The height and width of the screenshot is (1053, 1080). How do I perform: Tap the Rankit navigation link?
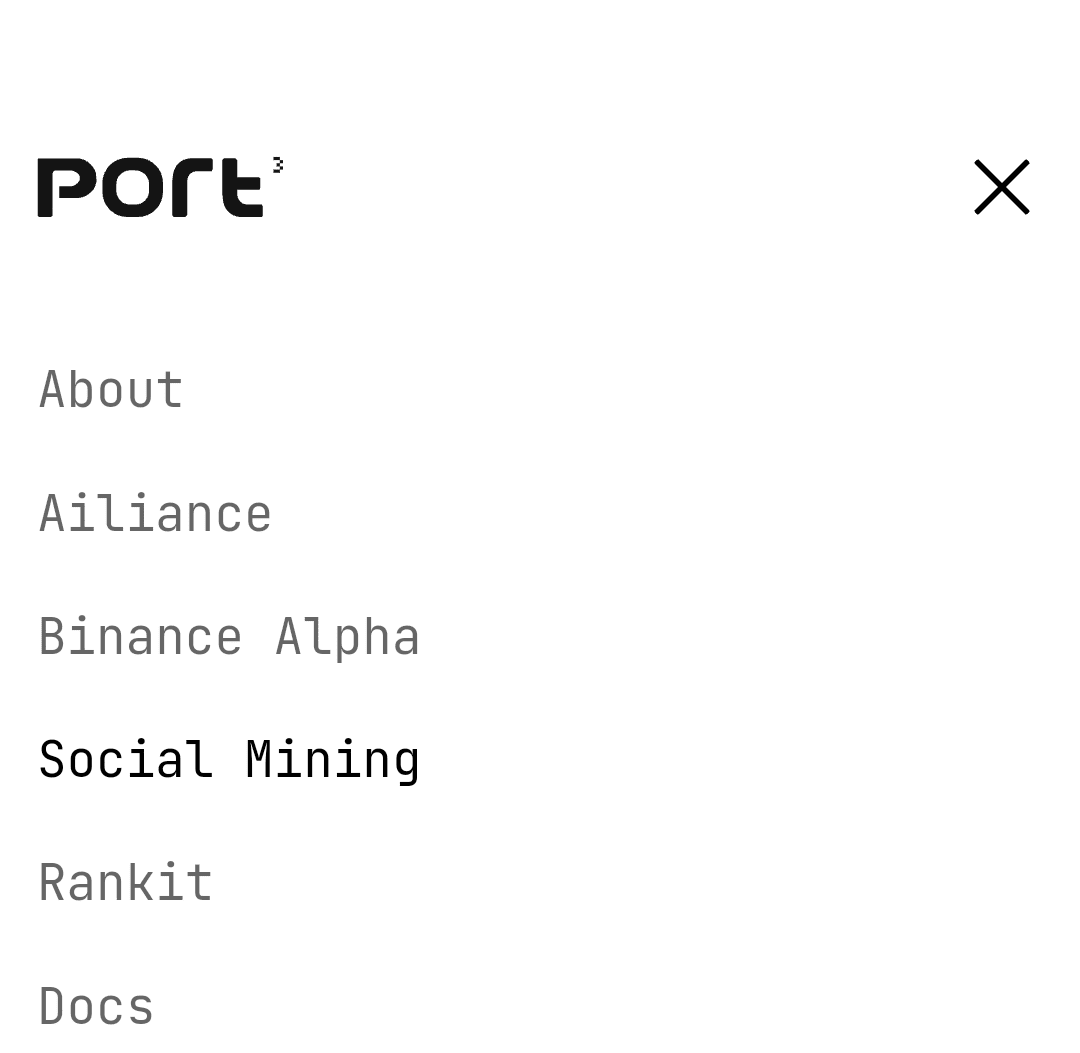coord(125,882)
